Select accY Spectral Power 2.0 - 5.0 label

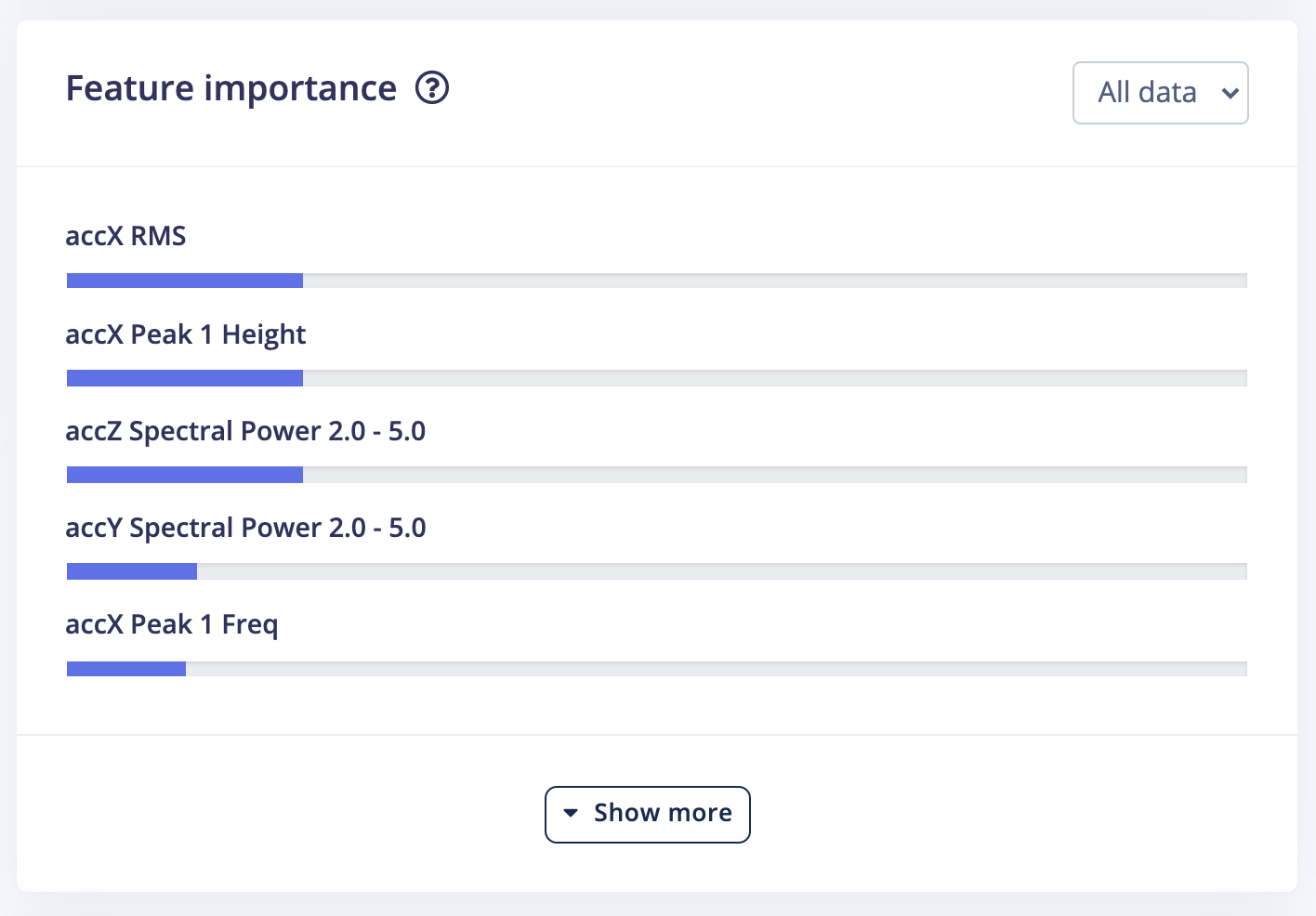245,528
